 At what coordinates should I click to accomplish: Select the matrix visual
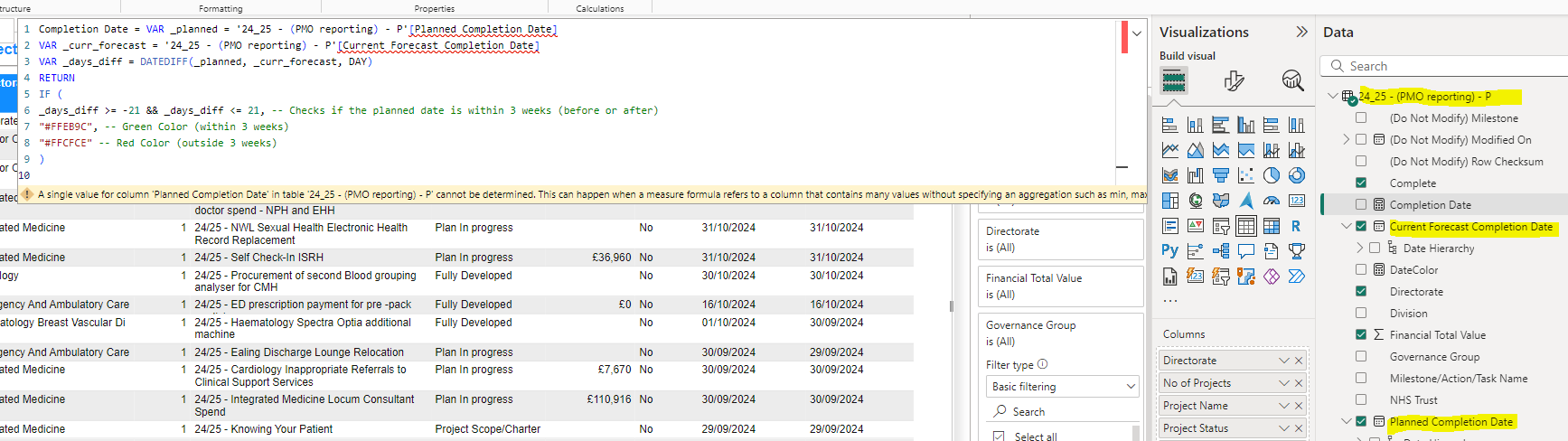pyautogui.click(x=1271, y=226)
